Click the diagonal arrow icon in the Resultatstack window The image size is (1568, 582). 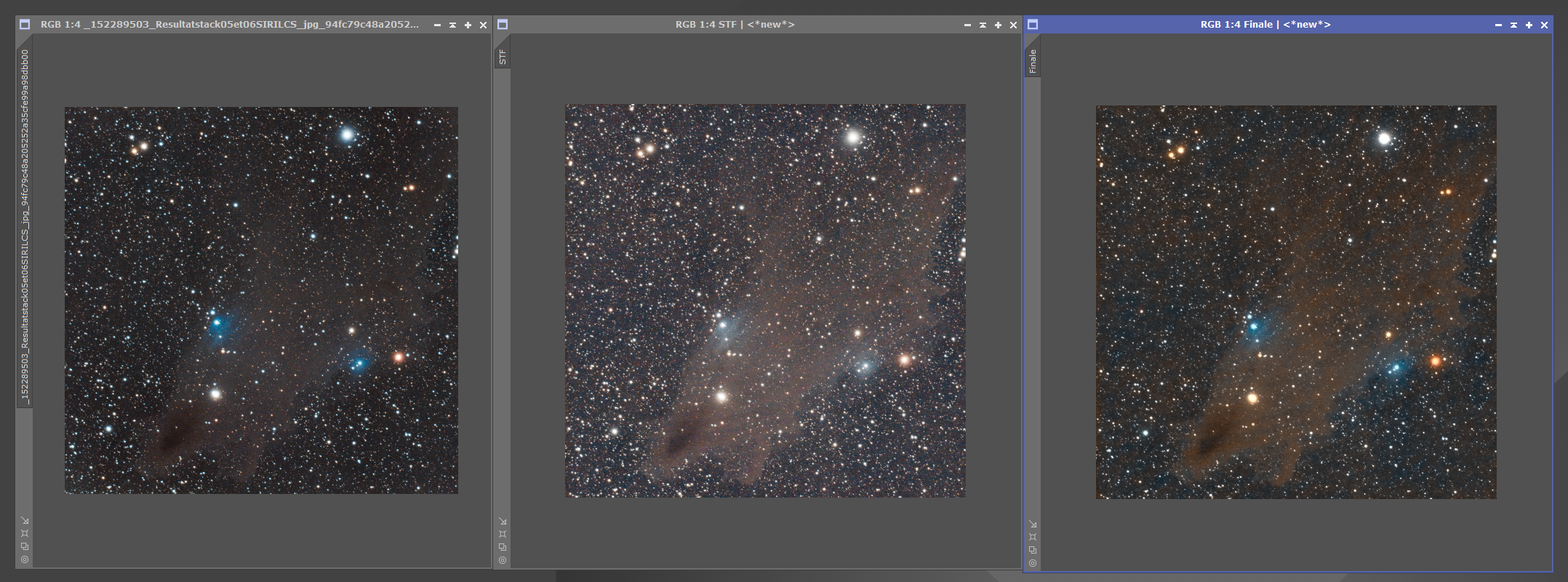25,521
